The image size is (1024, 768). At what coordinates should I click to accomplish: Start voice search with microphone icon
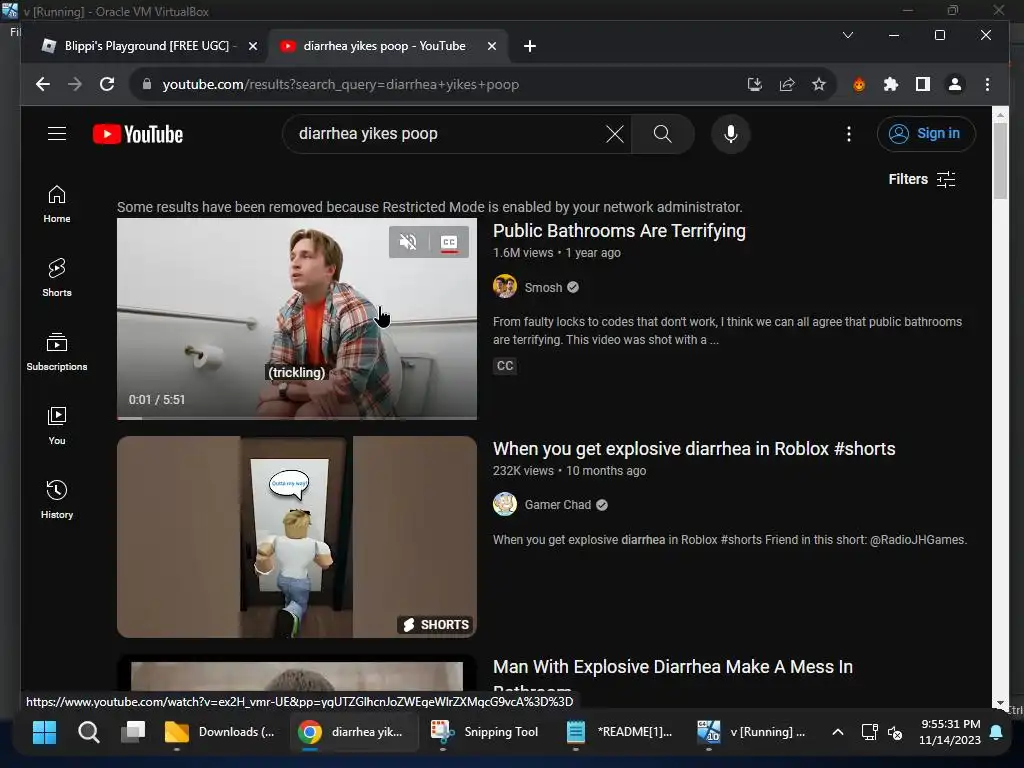731,134
